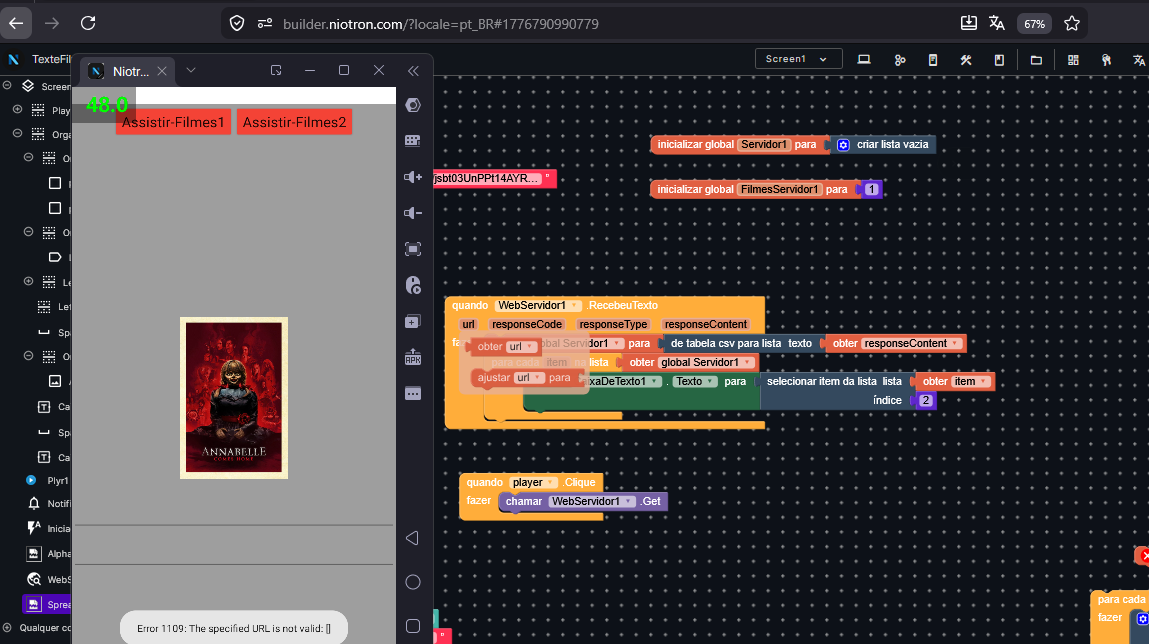
Task: Open the extensions grid icon in toolbar
Action: (1073, 60)
